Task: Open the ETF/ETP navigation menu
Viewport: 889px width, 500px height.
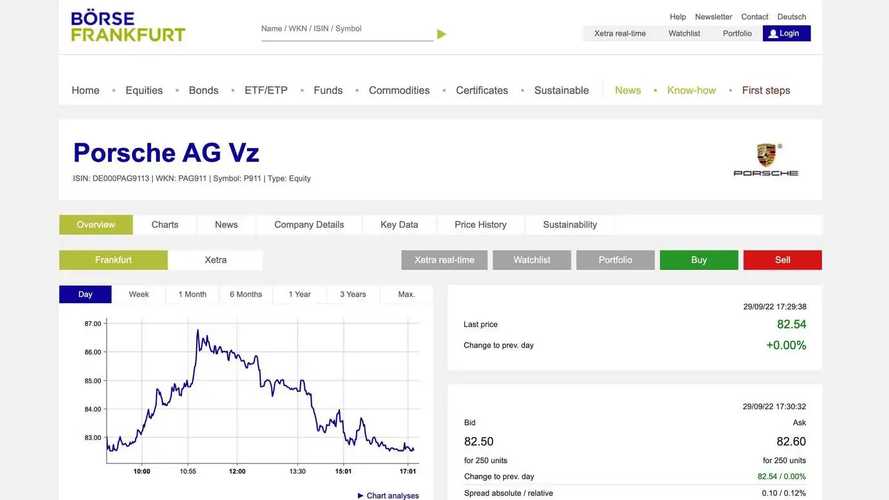Action: click(x=266, y=90)
